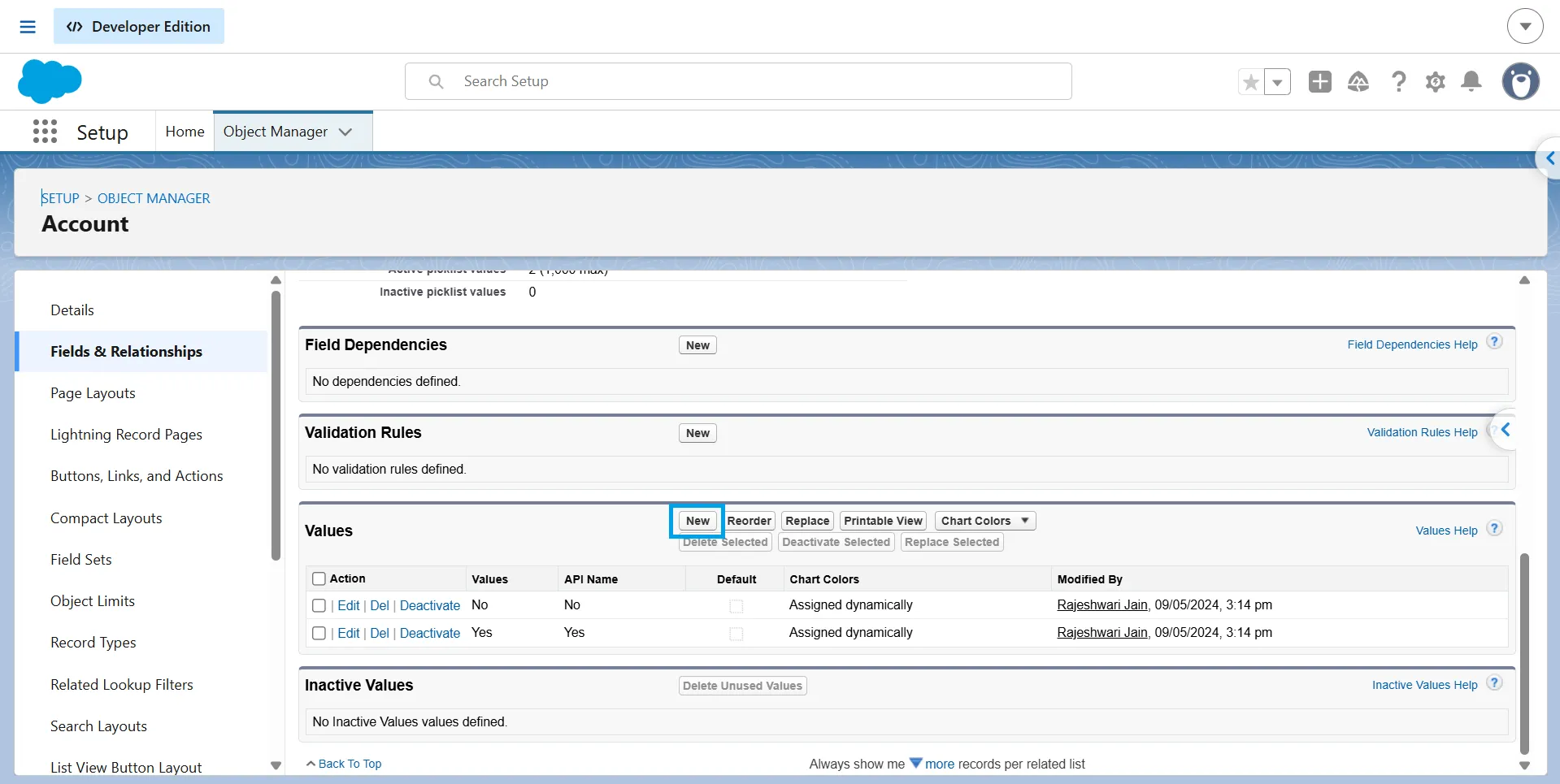Image resolution: width=1560 pixels, height=784 pixels.
Task: Collapse the side panel chevron at top right
Action: pyautogui.click(x=1549, y=158)
